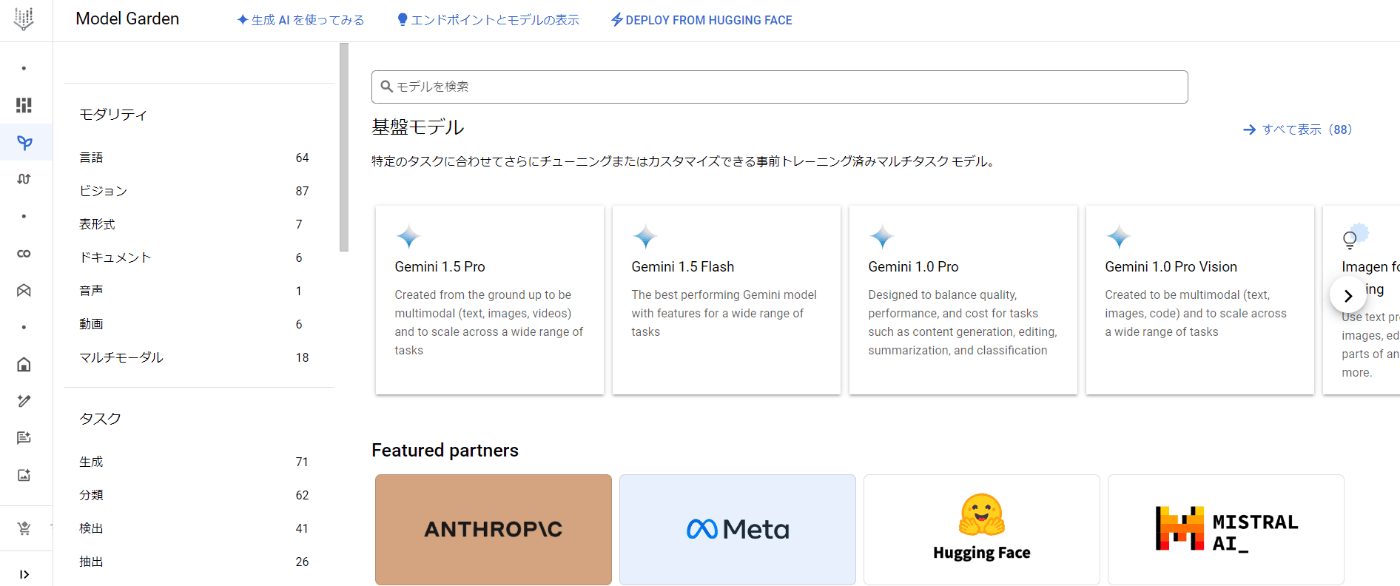Advance the foundation model carousel with the next arrow

pyautogui.click(x=1348, y=295)
